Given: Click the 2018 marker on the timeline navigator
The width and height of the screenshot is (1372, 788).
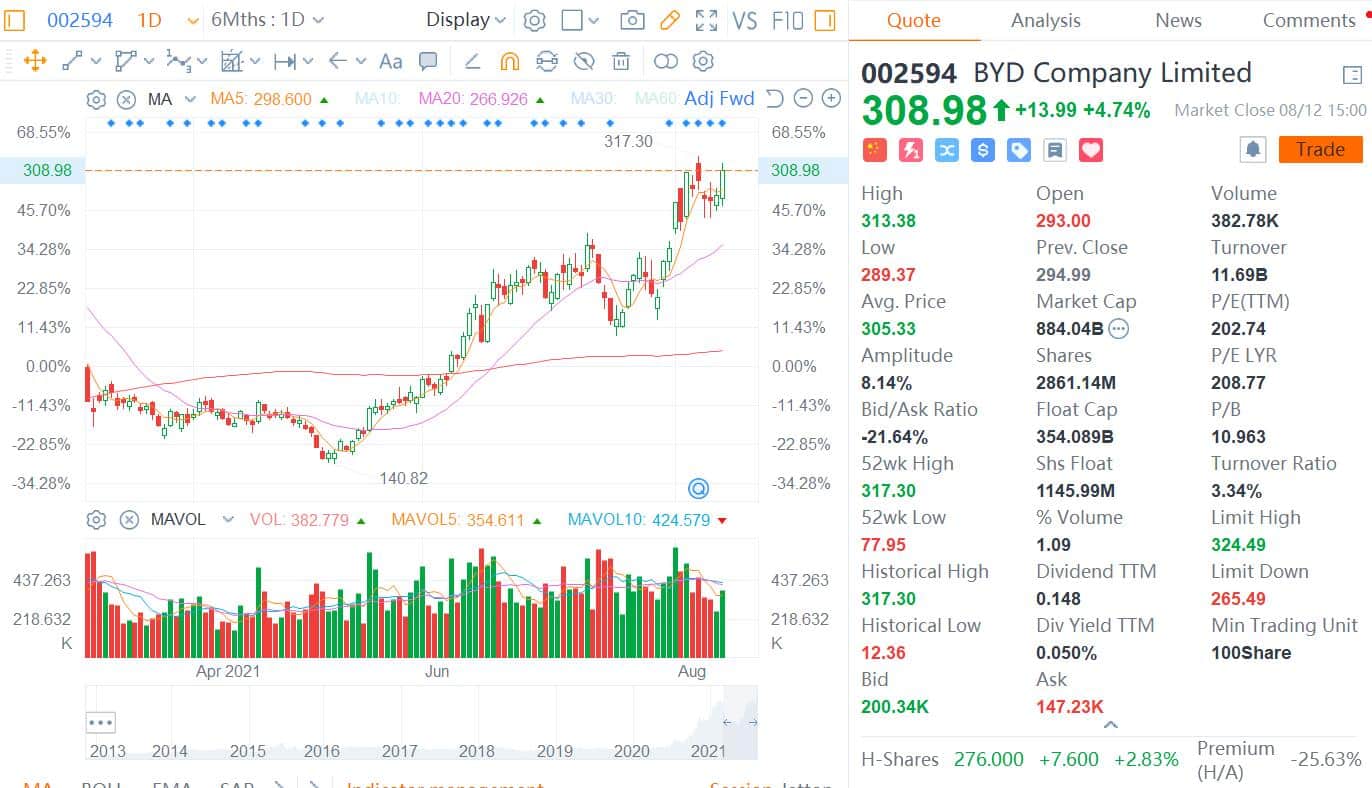Looking at the screenshot, I should point(477,751).
